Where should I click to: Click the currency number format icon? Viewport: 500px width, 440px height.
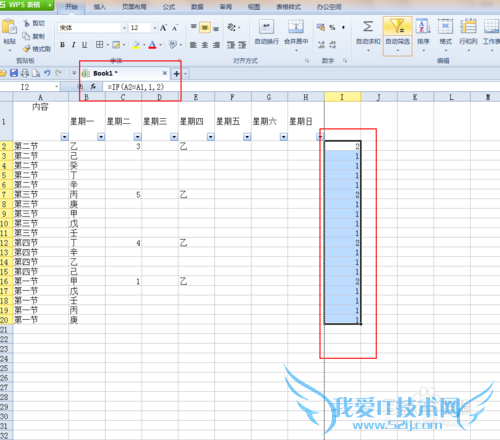(321, 27)
